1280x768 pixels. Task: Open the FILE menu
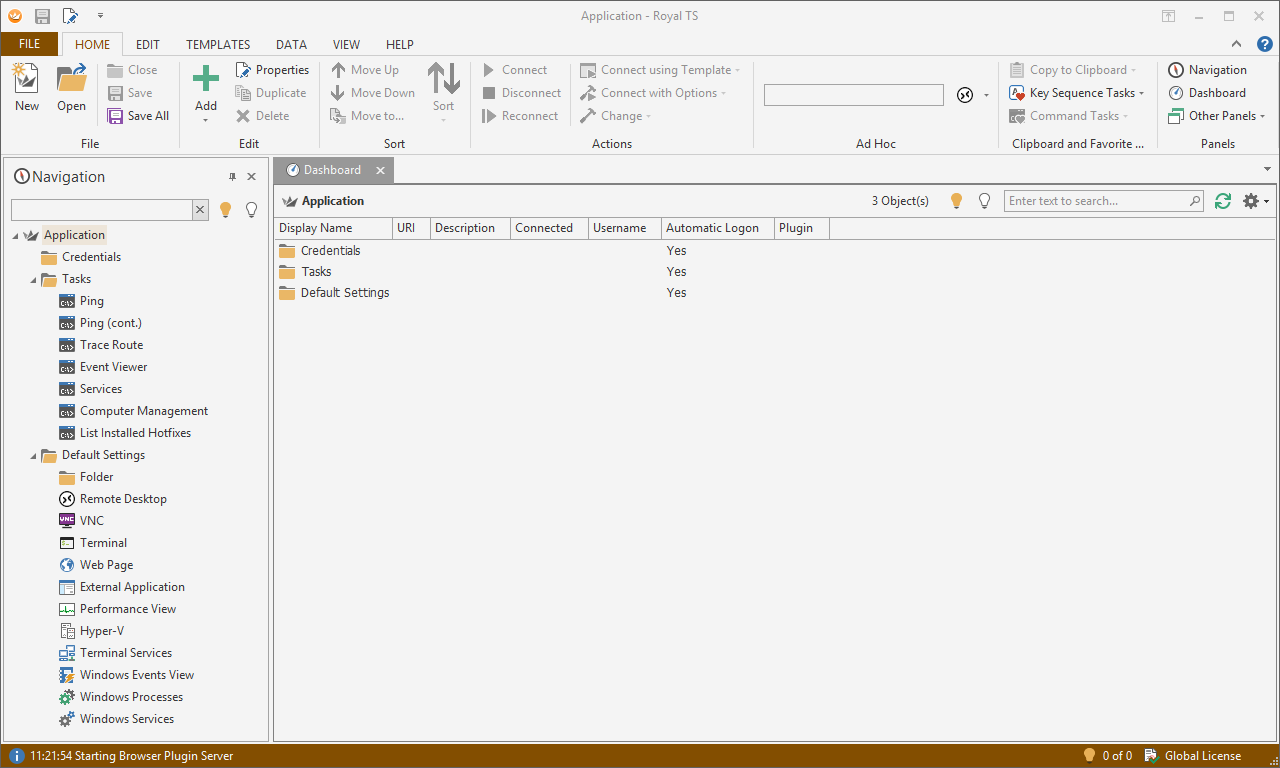tap(30, 44)
